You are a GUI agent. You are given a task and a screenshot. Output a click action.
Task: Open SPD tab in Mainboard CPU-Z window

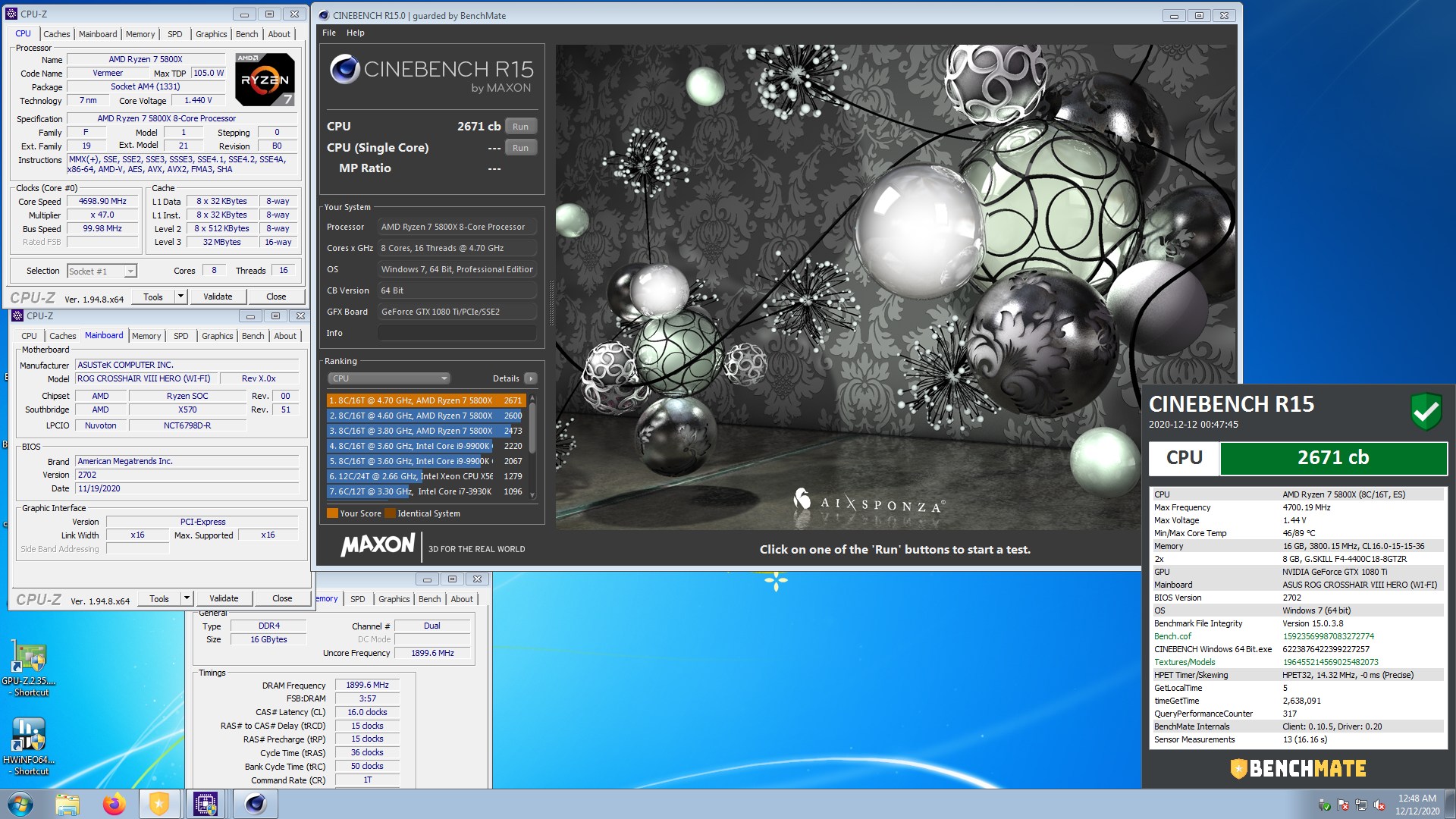tap(180, 336)
